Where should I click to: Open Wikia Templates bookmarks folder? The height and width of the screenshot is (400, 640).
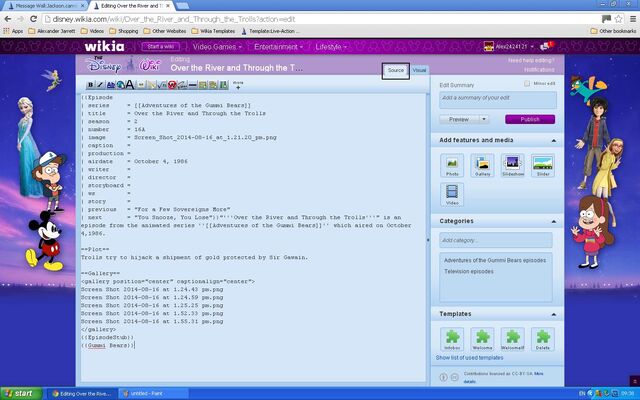click(213, 31)
